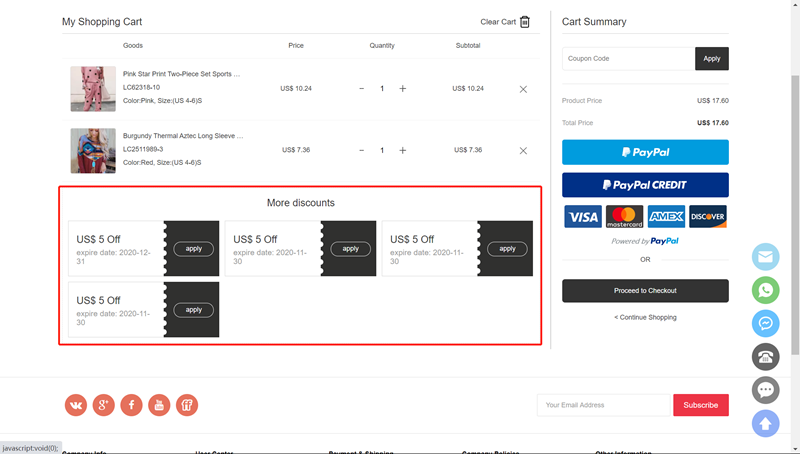Open Pink Star Print product thumbnail
Image resolution: width=800 pixels, height=454 pixels.
tap(93, 89)
